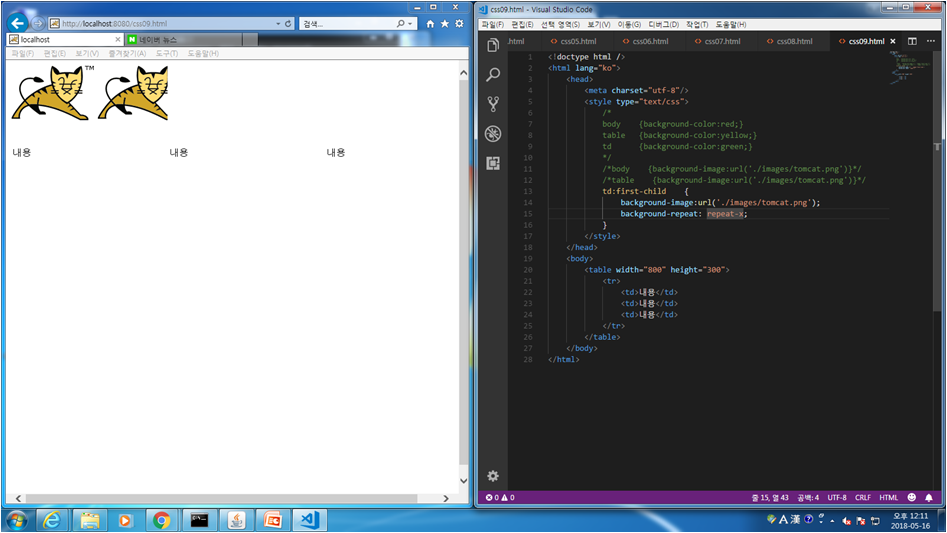This screenshot has height=533, width=947.
Task: Open the 도움말(H) menu in VS Code
Action: point(731,25)
